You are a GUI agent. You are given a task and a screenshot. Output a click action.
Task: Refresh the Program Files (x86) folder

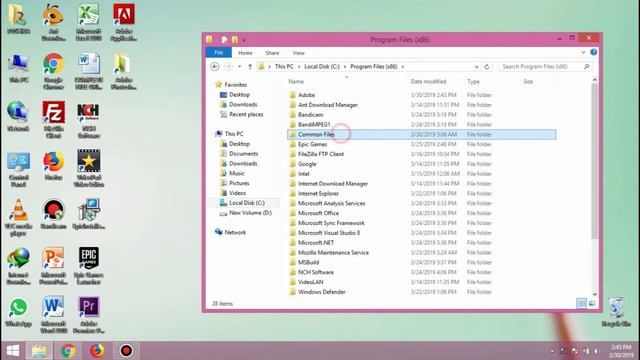(487, 67)
